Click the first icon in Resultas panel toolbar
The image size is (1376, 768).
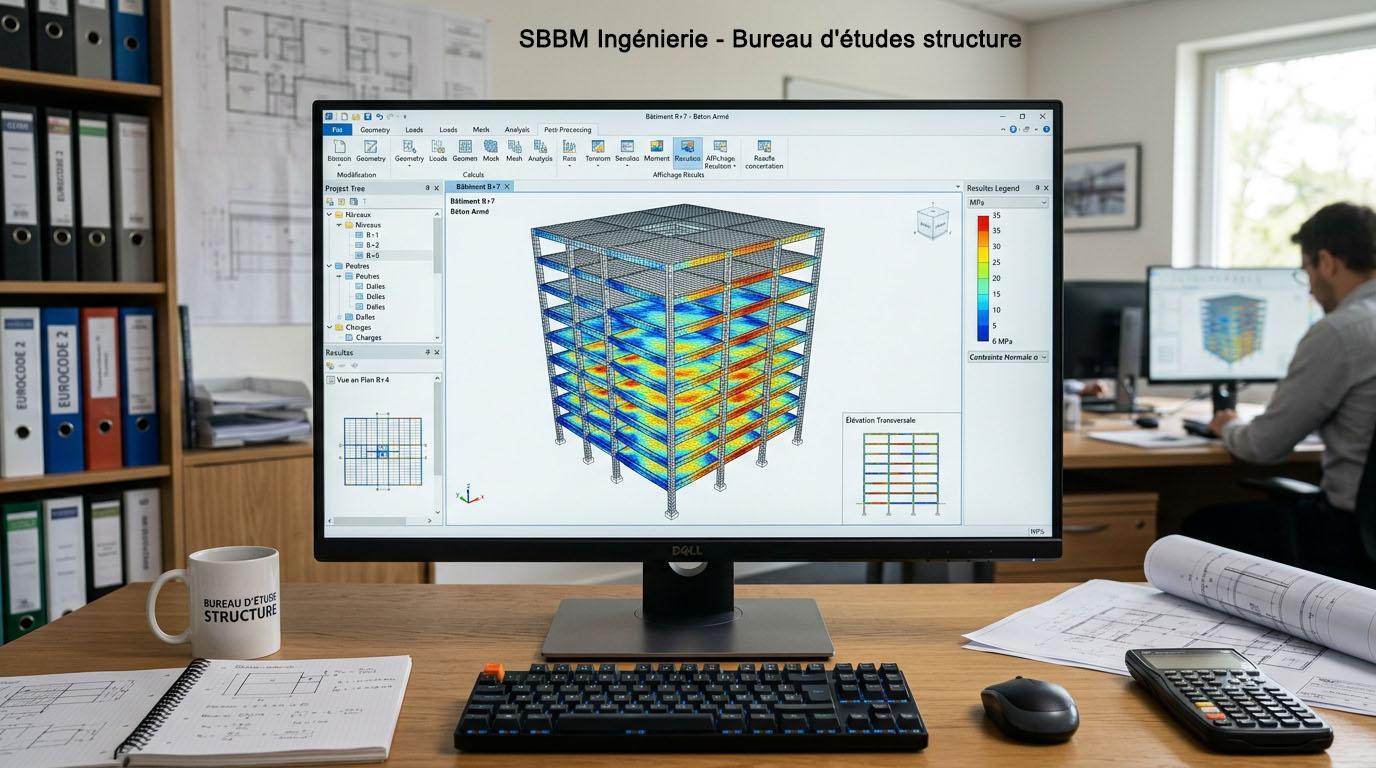pos(330,365)
